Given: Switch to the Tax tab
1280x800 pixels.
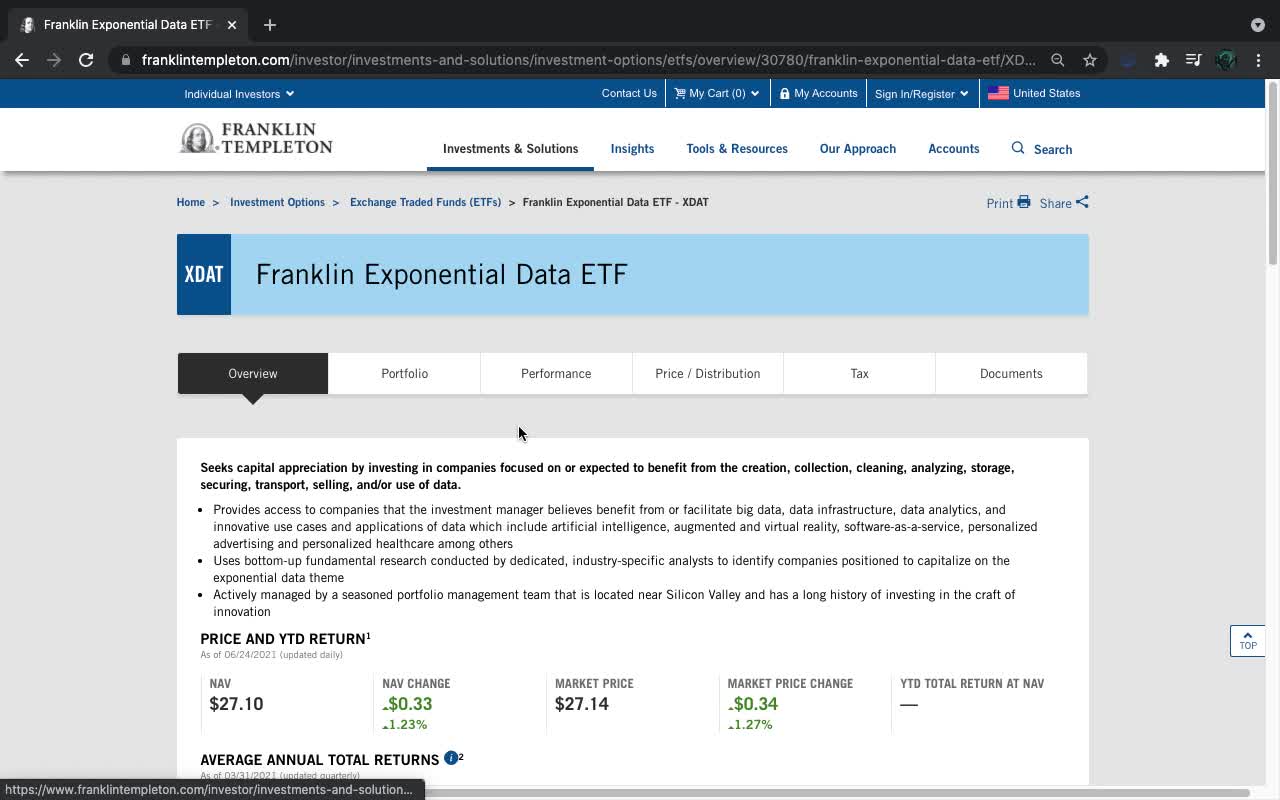Looking at the screenshot, I should point(859,373).
